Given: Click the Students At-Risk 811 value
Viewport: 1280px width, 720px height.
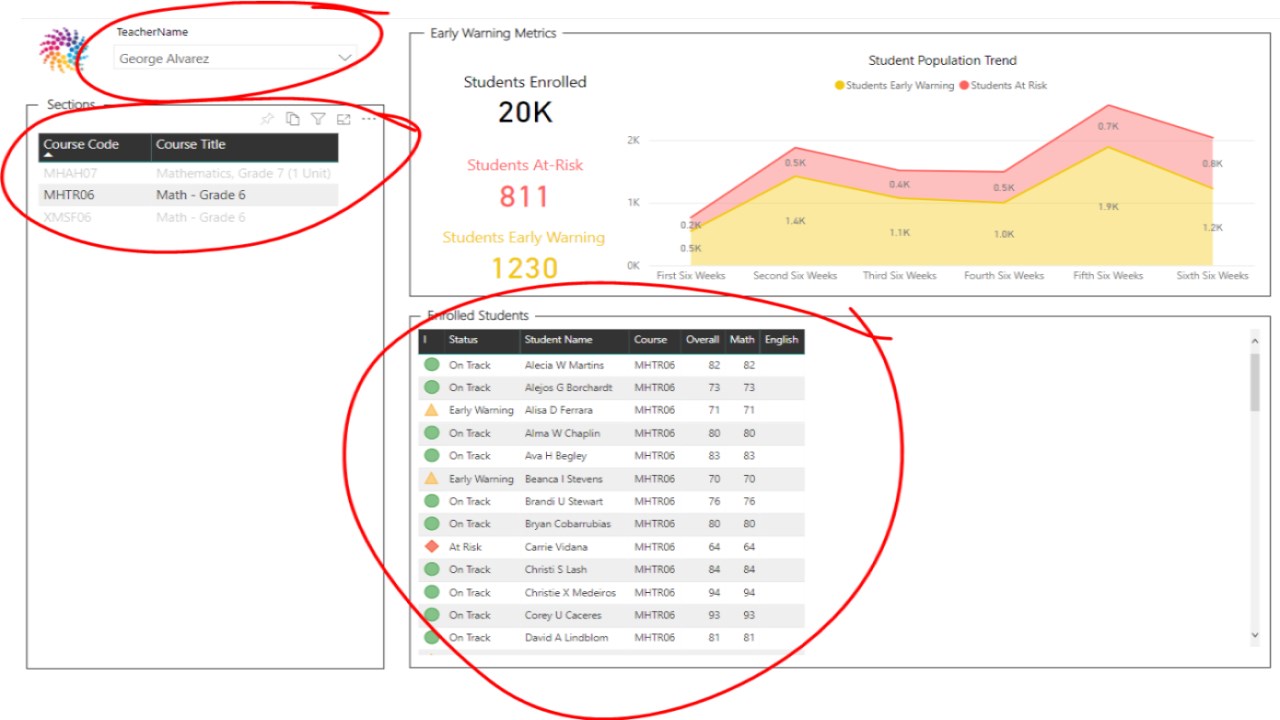Looking at the screenshot, I should 525,197.
